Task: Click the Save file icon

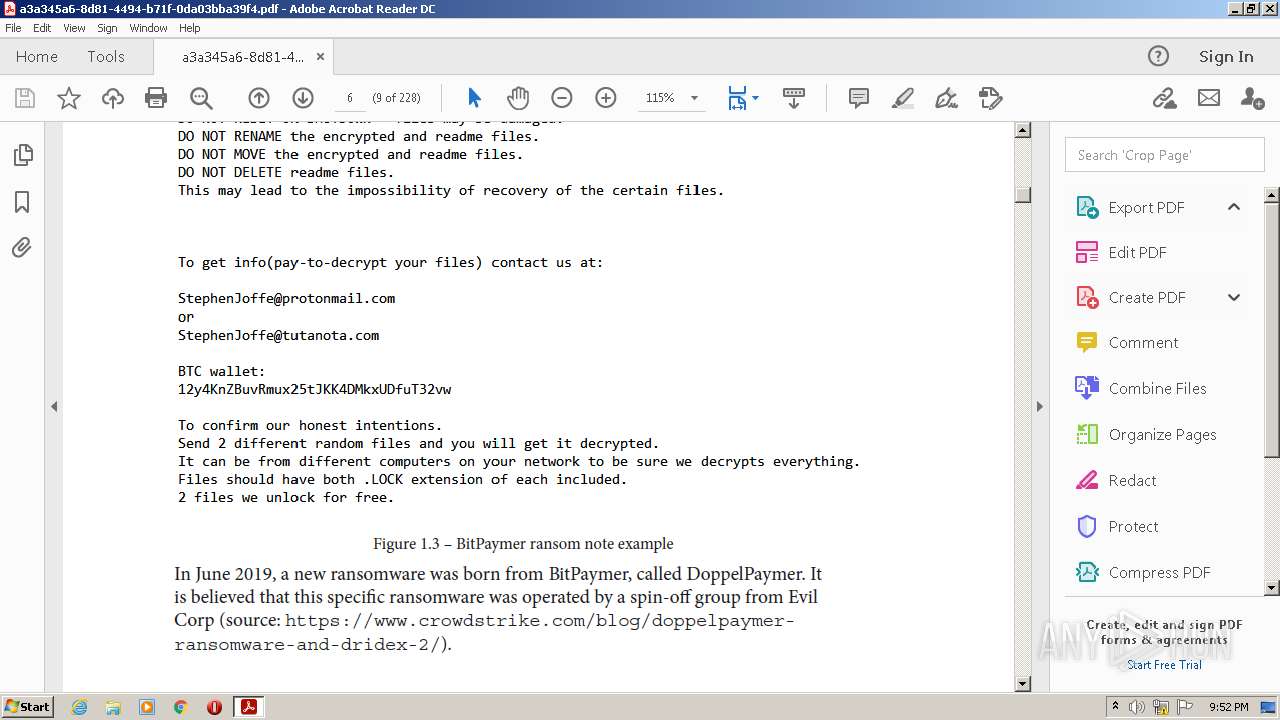Action: point(25,98)
